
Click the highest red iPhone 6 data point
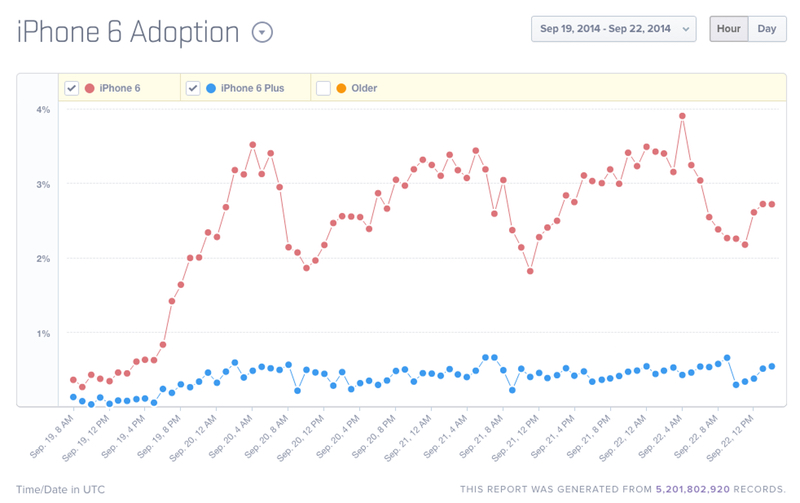682,116
